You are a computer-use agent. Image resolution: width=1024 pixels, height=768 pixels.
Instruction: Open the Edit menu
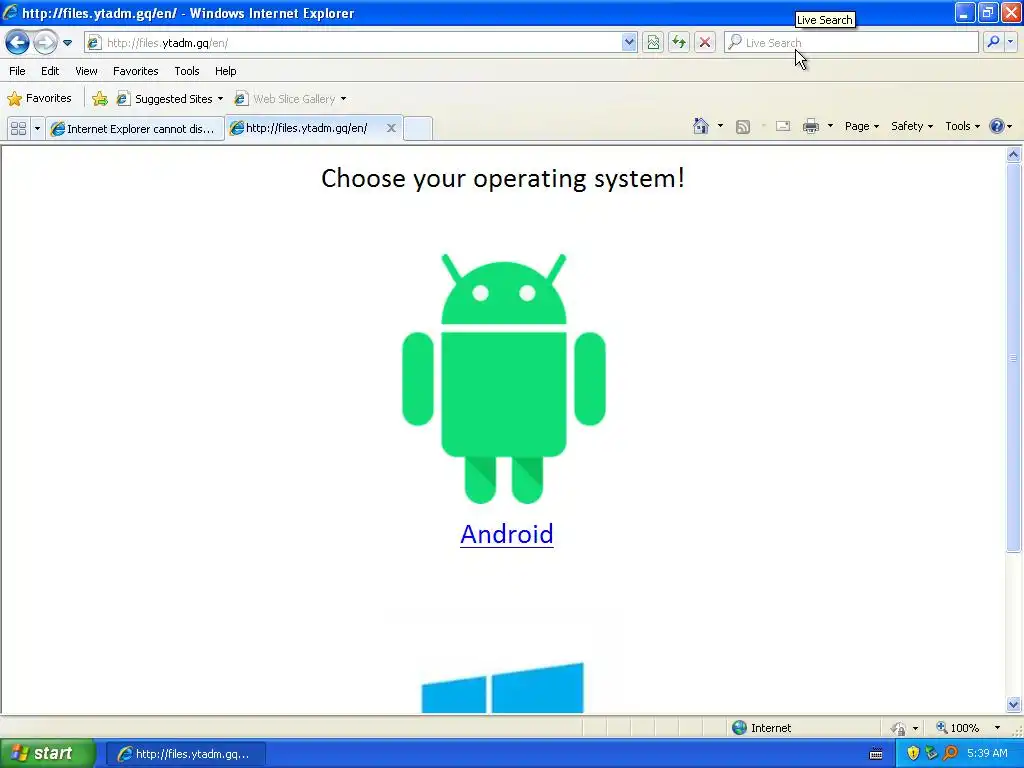tap(50, 71)
